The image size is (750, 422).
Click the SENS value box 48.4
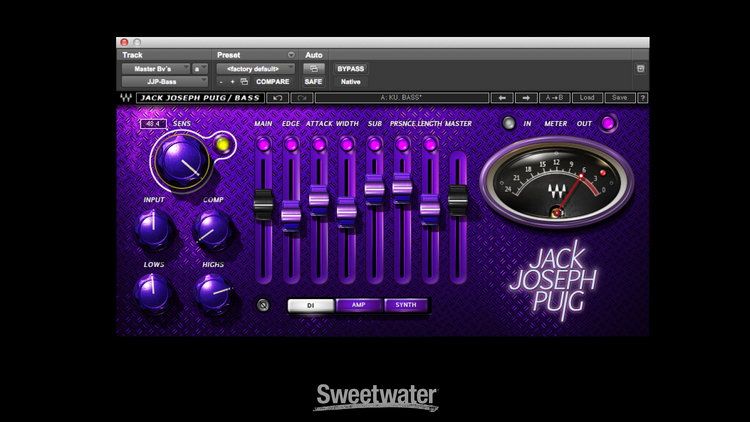153,124
